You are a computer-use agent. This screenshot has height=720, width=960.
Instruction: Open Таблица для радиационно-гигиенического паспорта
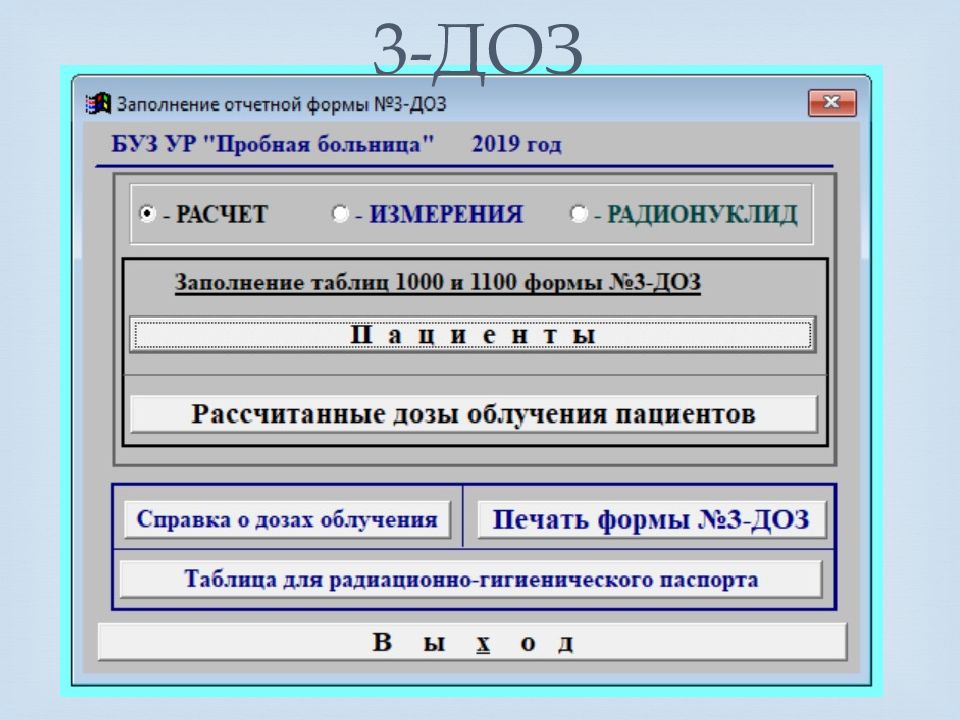click(470, 579)
